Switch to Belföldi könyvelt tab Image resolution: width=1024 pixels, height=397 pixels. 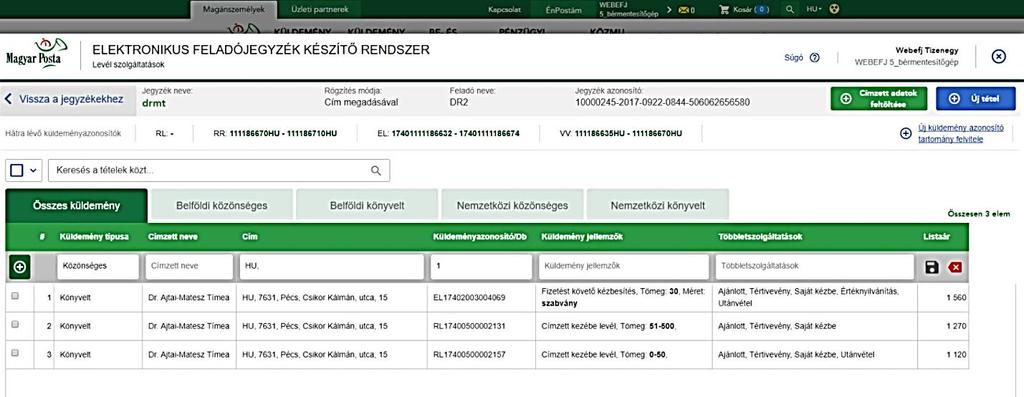pyautogui.click(x=367, y=206)
